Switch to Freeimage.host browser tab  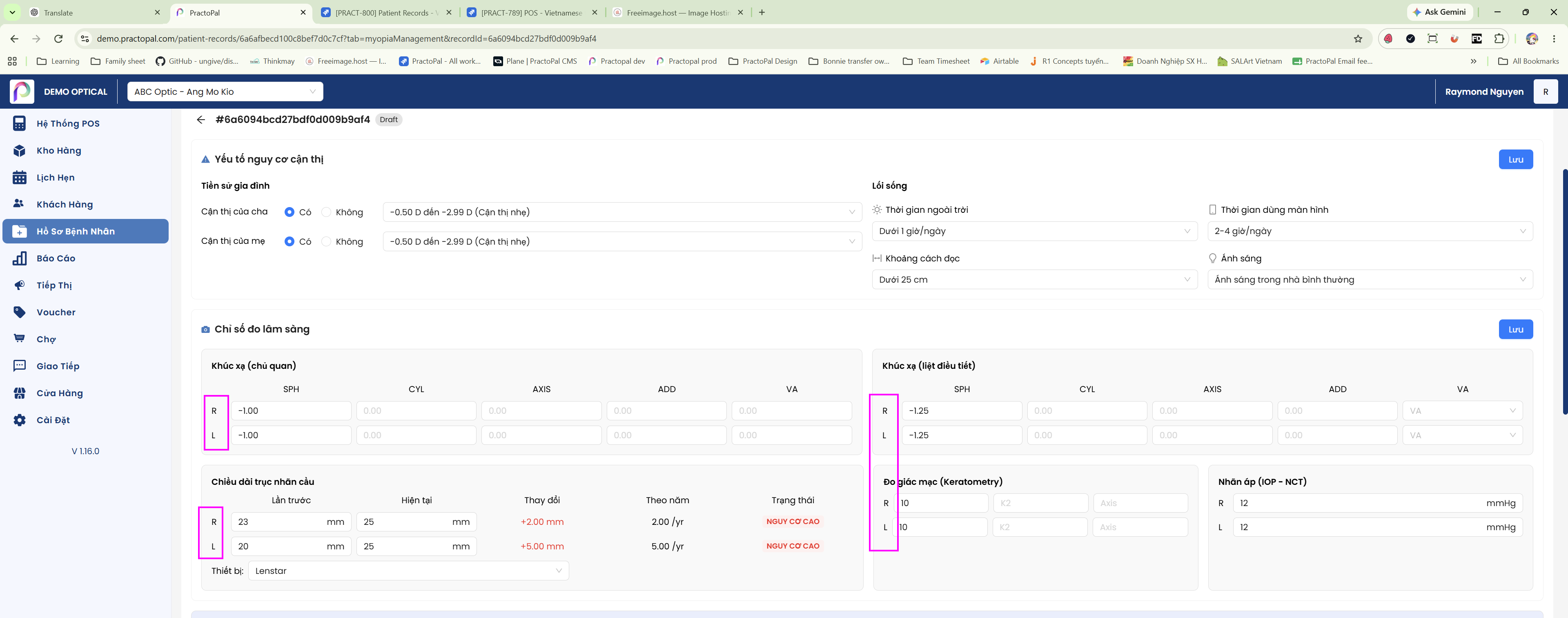(677, 12)
